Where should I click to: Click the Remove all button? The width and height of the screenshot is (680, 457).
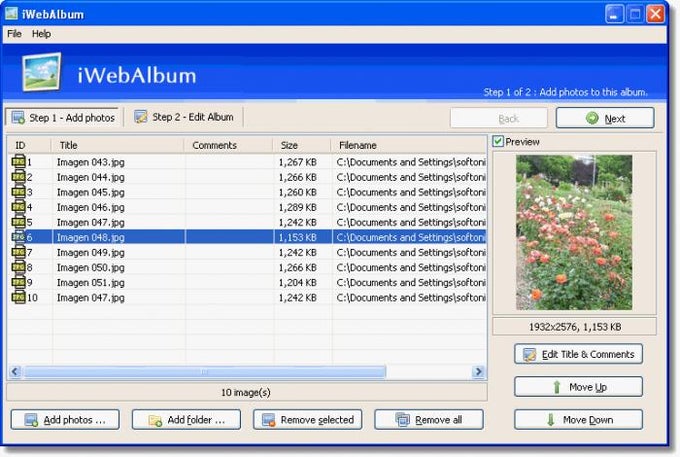coord(428,420)
